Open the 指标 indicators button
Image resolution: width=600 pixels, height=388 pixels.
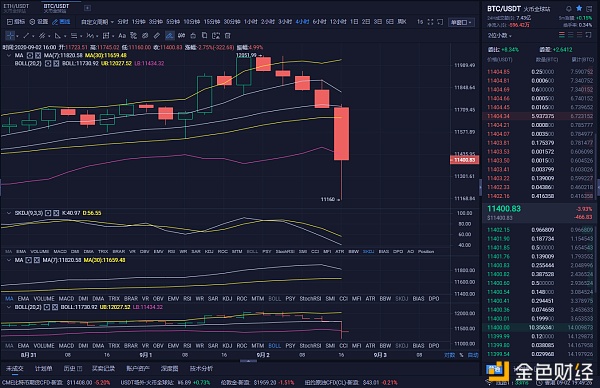coord(16,22)
